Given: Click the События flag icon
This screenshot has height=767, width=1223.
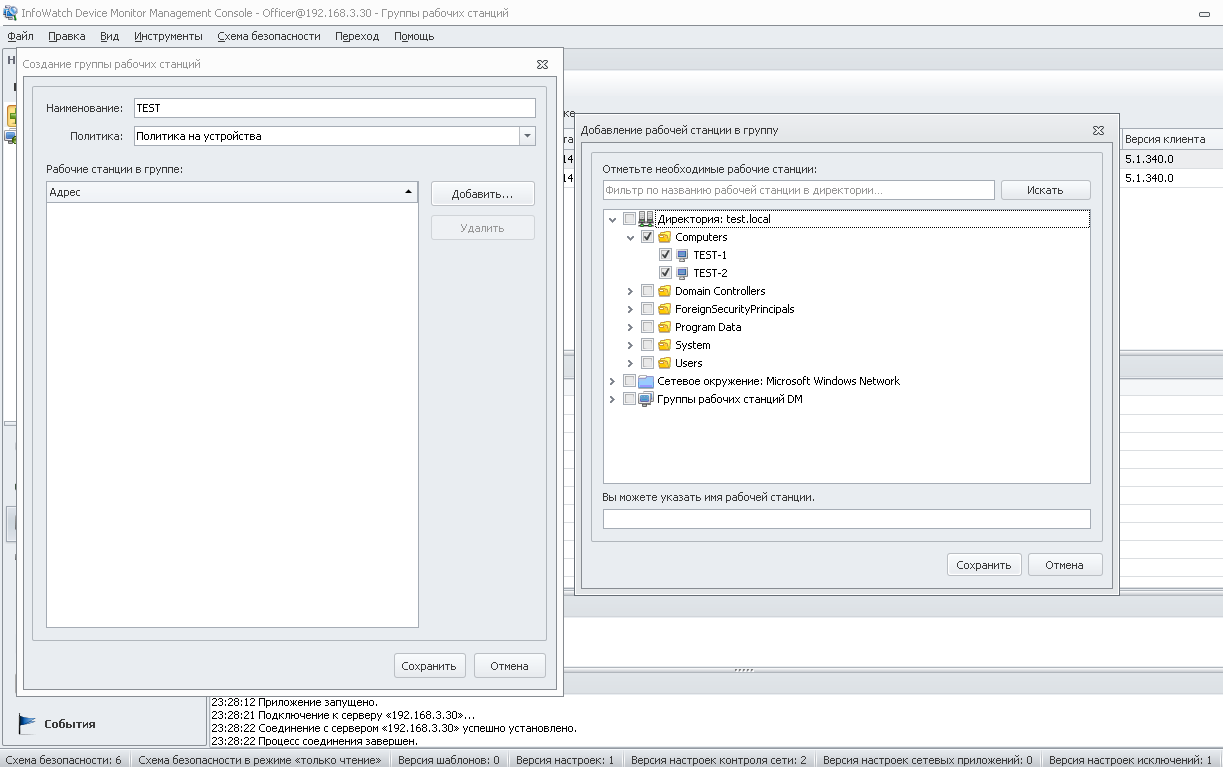Looking at the screenshot, I should tap(27, 724).
